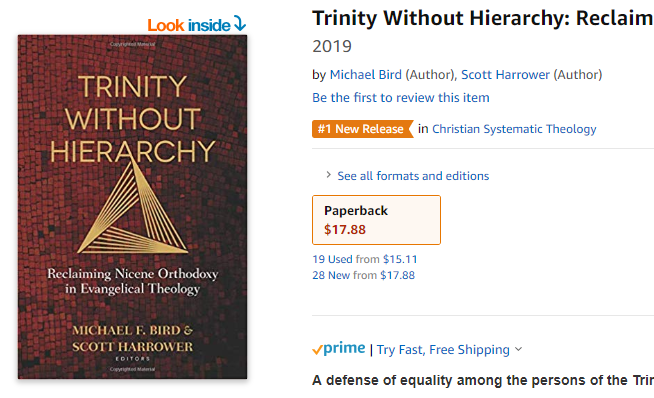The height and width of the screenshot is (398, 654).
Task: Open Try Fast, Free Shipping link
Action: (443, 350)
